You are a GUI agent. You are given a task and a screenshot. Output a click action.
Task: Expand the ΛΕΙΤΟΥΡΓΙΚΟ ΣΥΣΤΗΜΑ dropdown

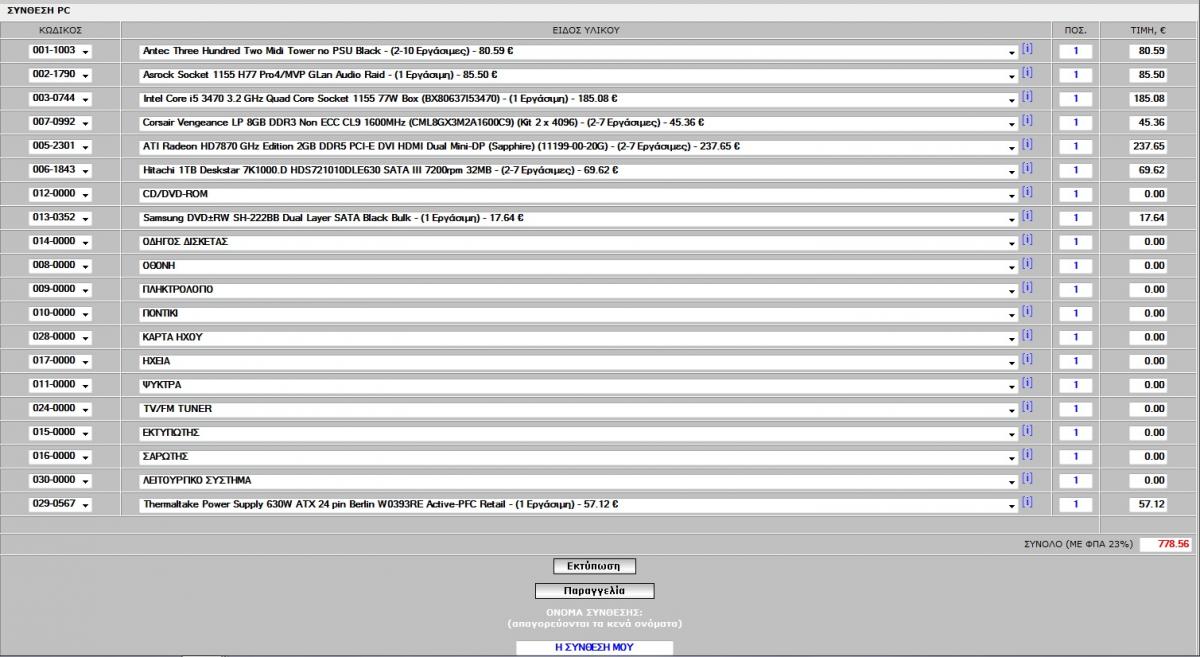coord(579,481)
